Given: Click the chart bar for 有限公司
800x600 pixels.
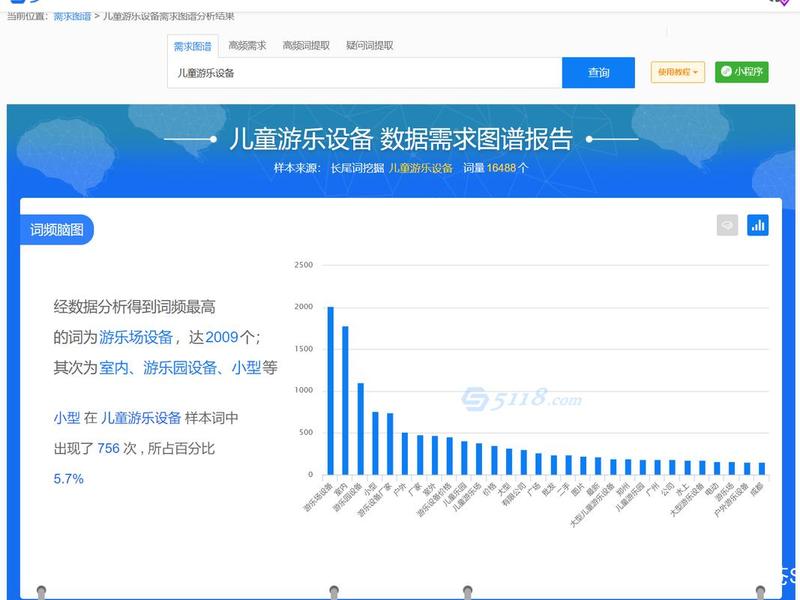Looking at the screenshot, I should click(524, 462).
